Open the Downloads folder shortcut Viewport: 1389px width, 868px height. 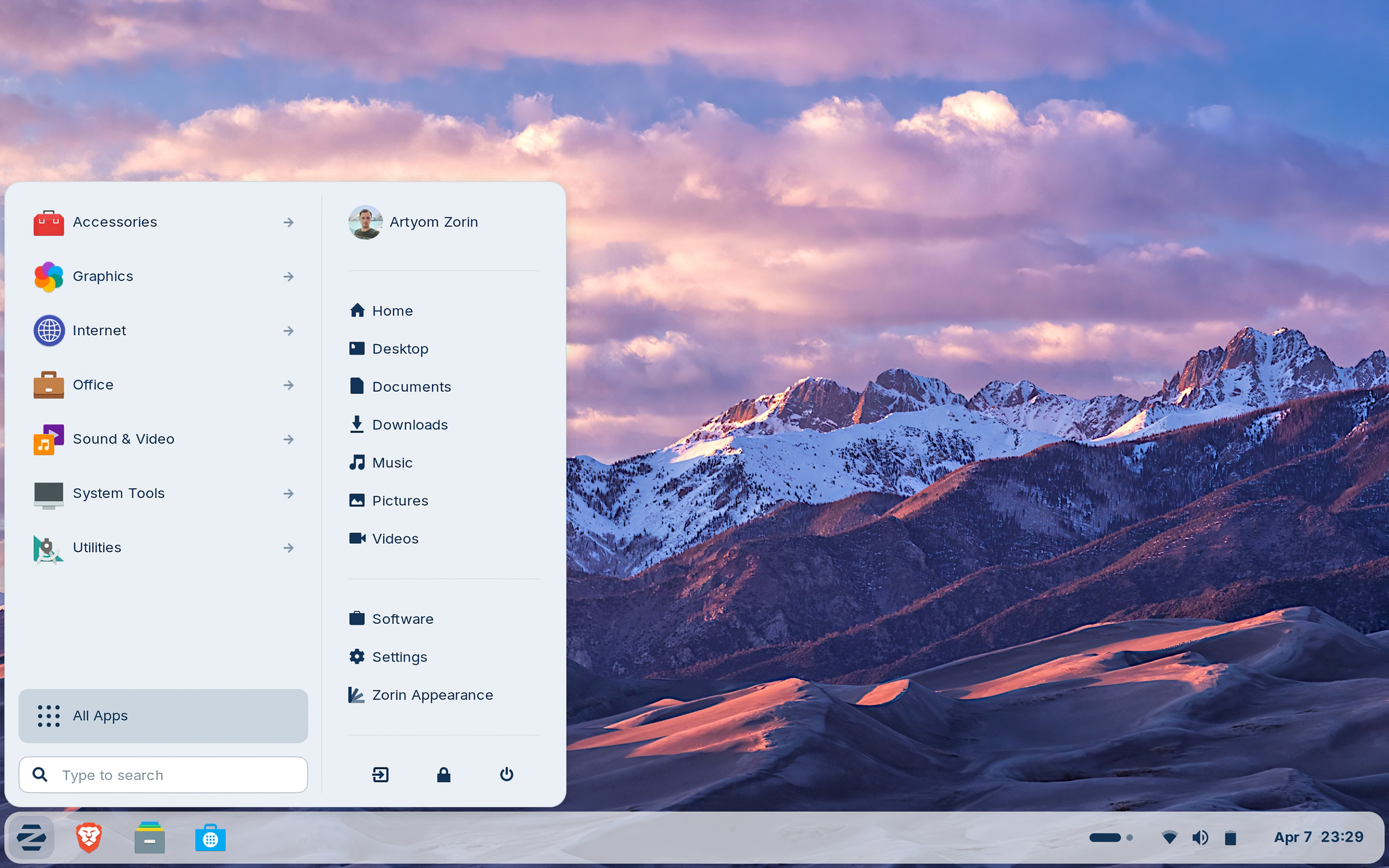coord(410,425)
